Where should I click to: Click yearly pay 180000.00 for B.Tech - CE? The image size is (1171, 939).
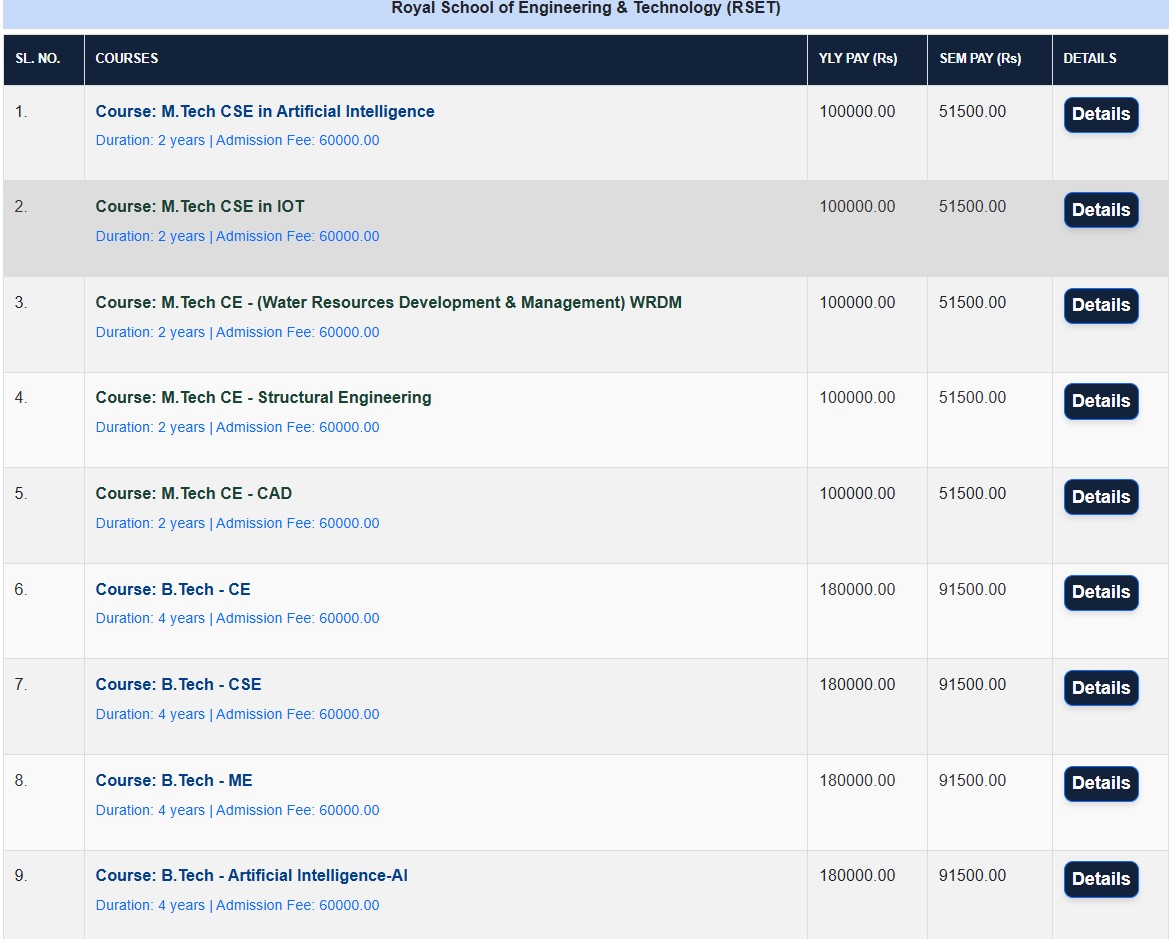click(857, 589)
